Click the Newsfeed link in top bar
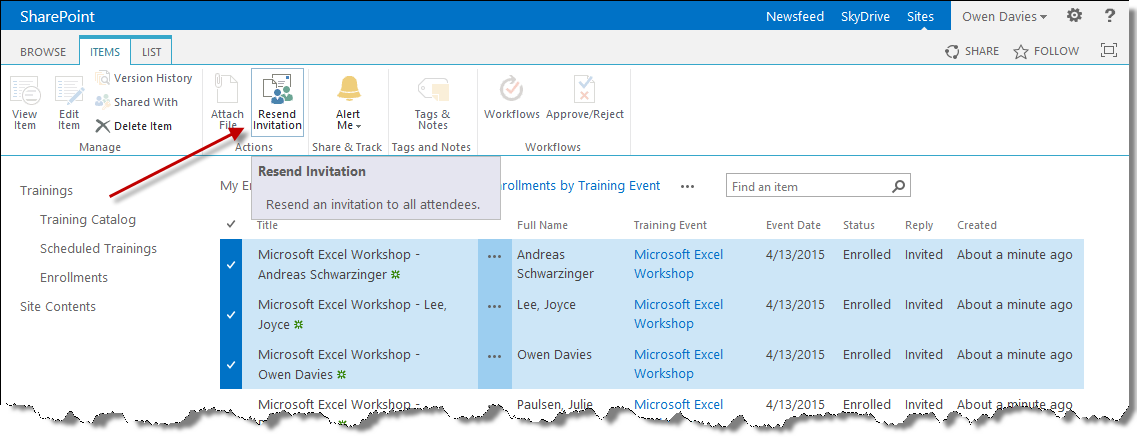Viewport: 1137px width, 437px height. [794, 16]
